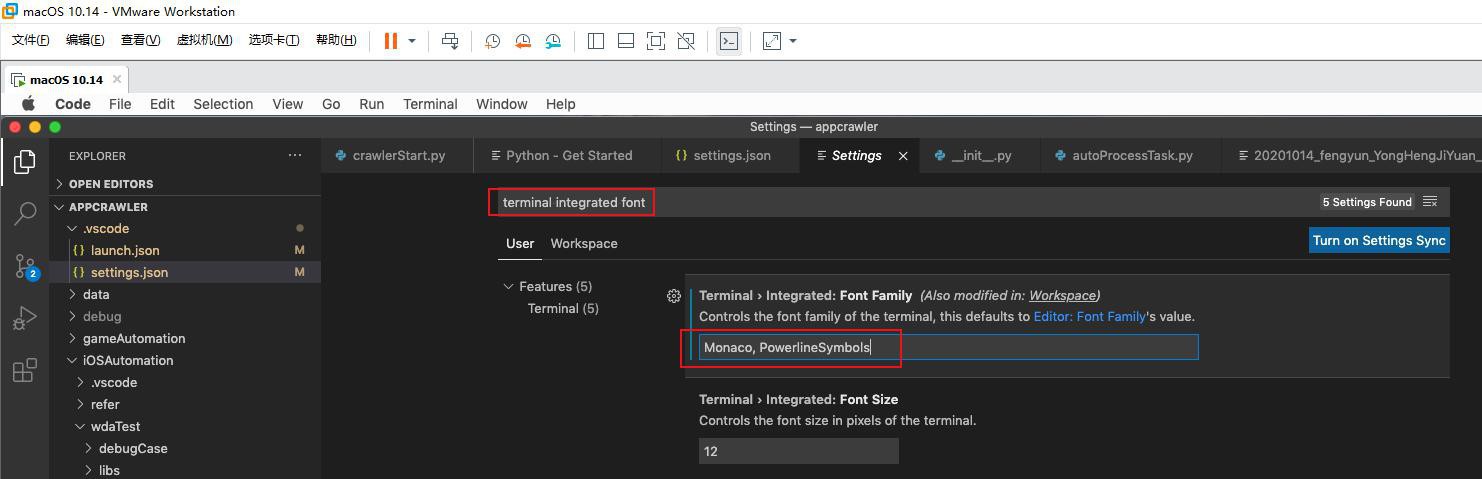Click VMware show library sidebar icon

[596, 41]
